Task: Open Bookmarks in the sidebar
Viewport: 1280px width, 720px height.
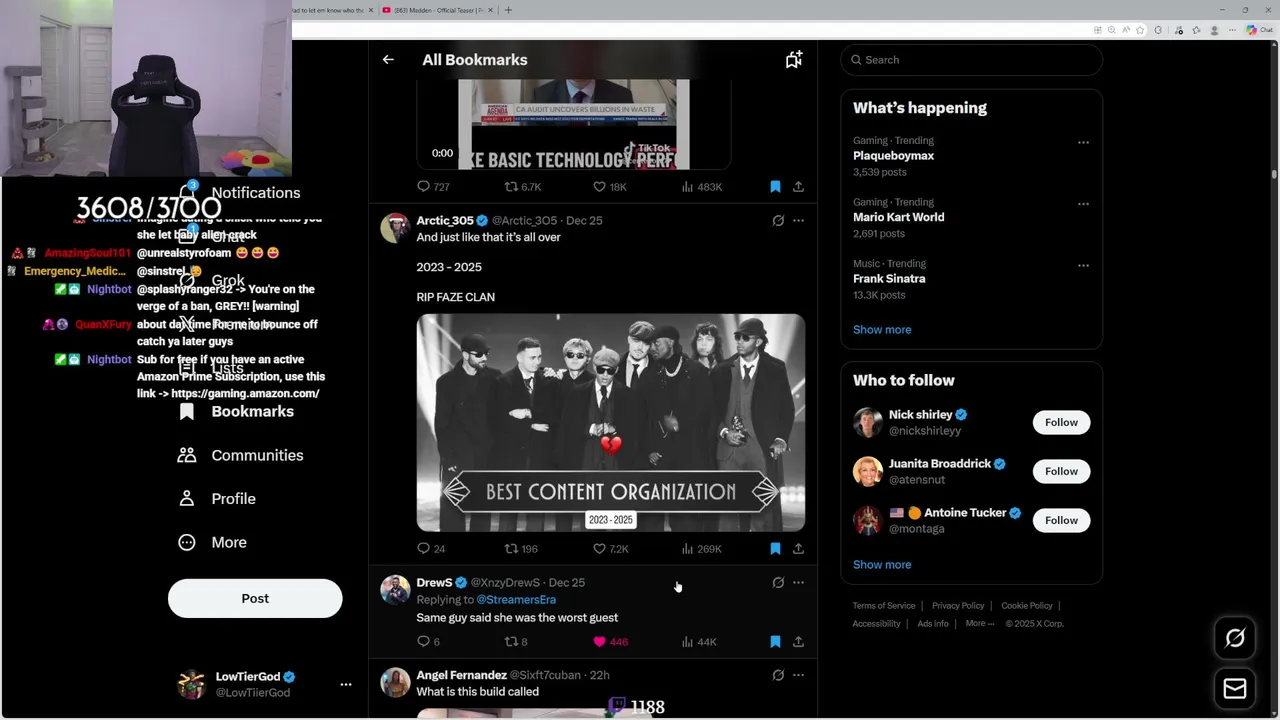Action: [x=237, y=412]
